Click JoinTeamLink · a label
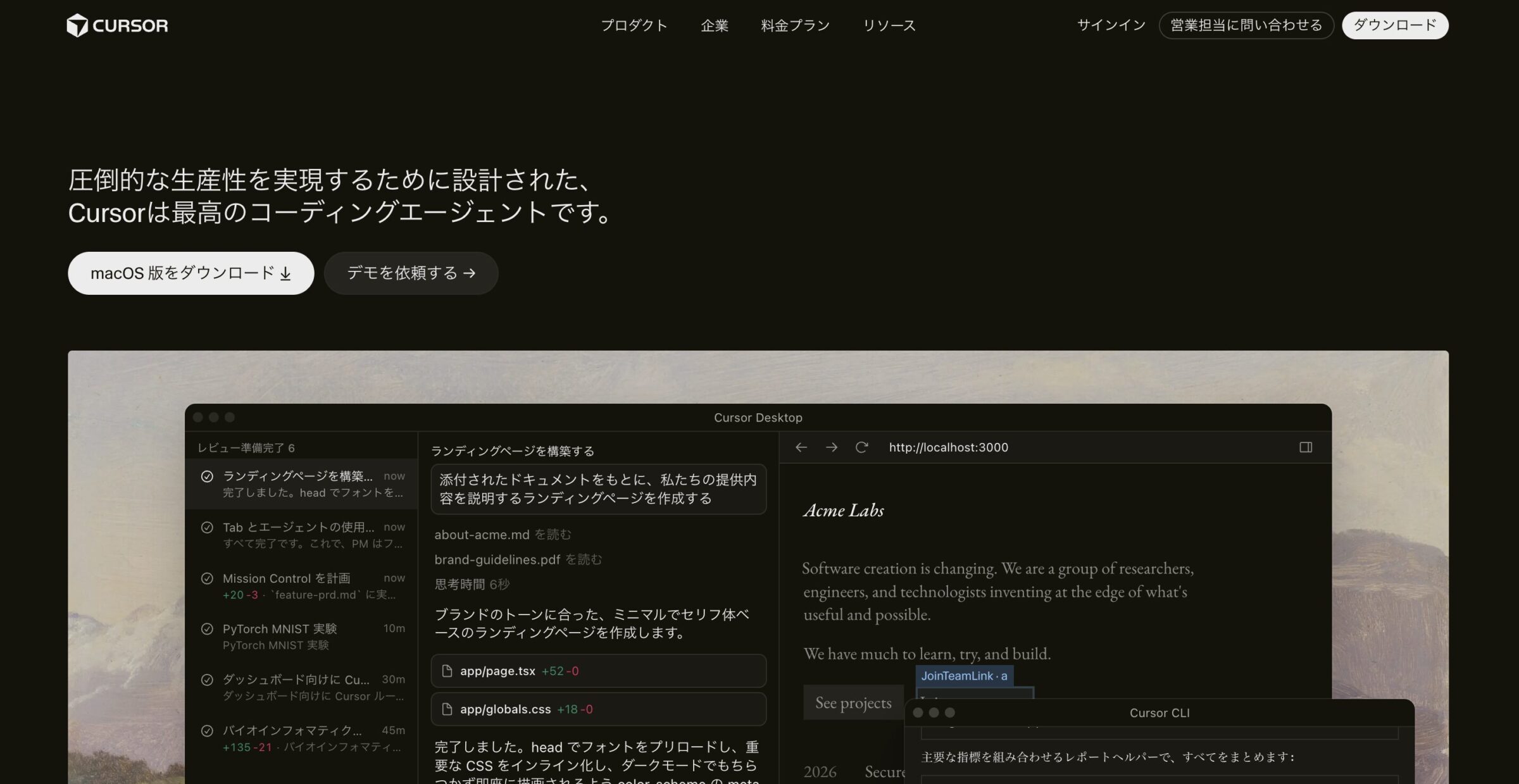The width and height of the screenshot is (1519, 784). [x=965, y=676]
